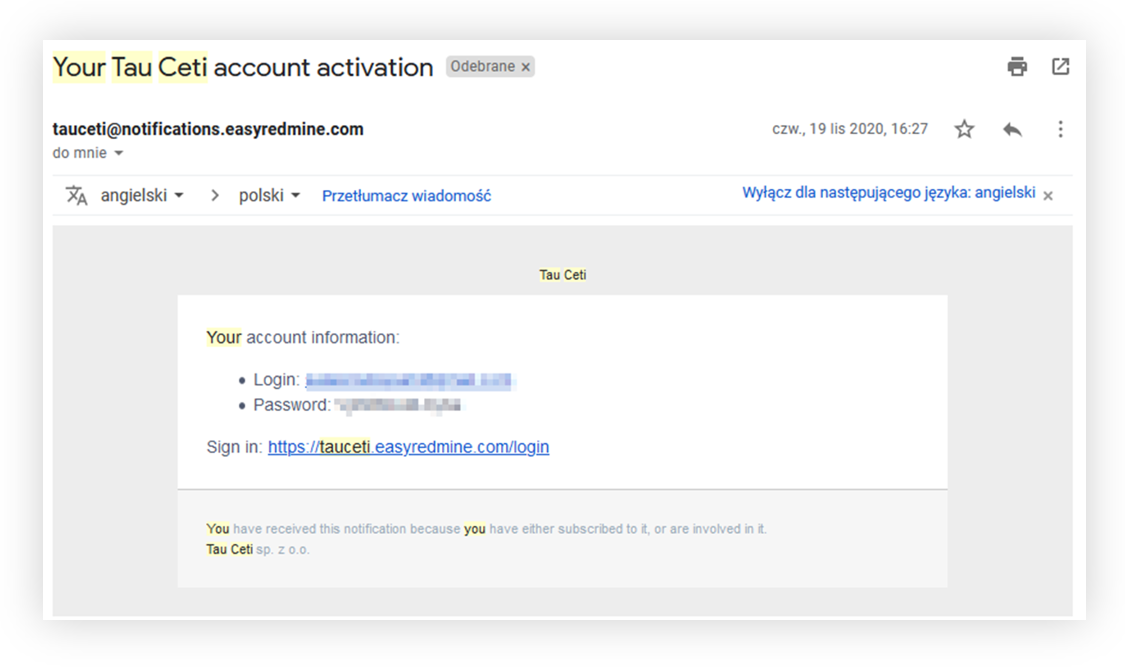
Task: Open the tauceti.easyredmine.com/login link
Action: coord(408,447)
